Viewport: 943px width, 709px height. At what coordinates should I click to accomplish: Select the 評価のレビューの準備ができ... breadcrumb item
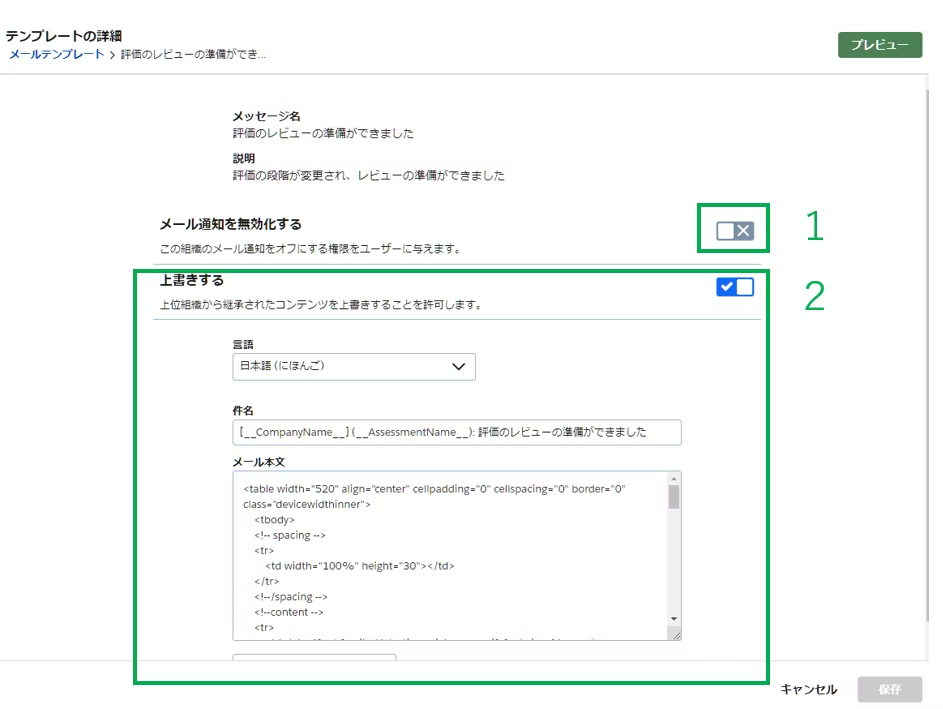(193, 54)
